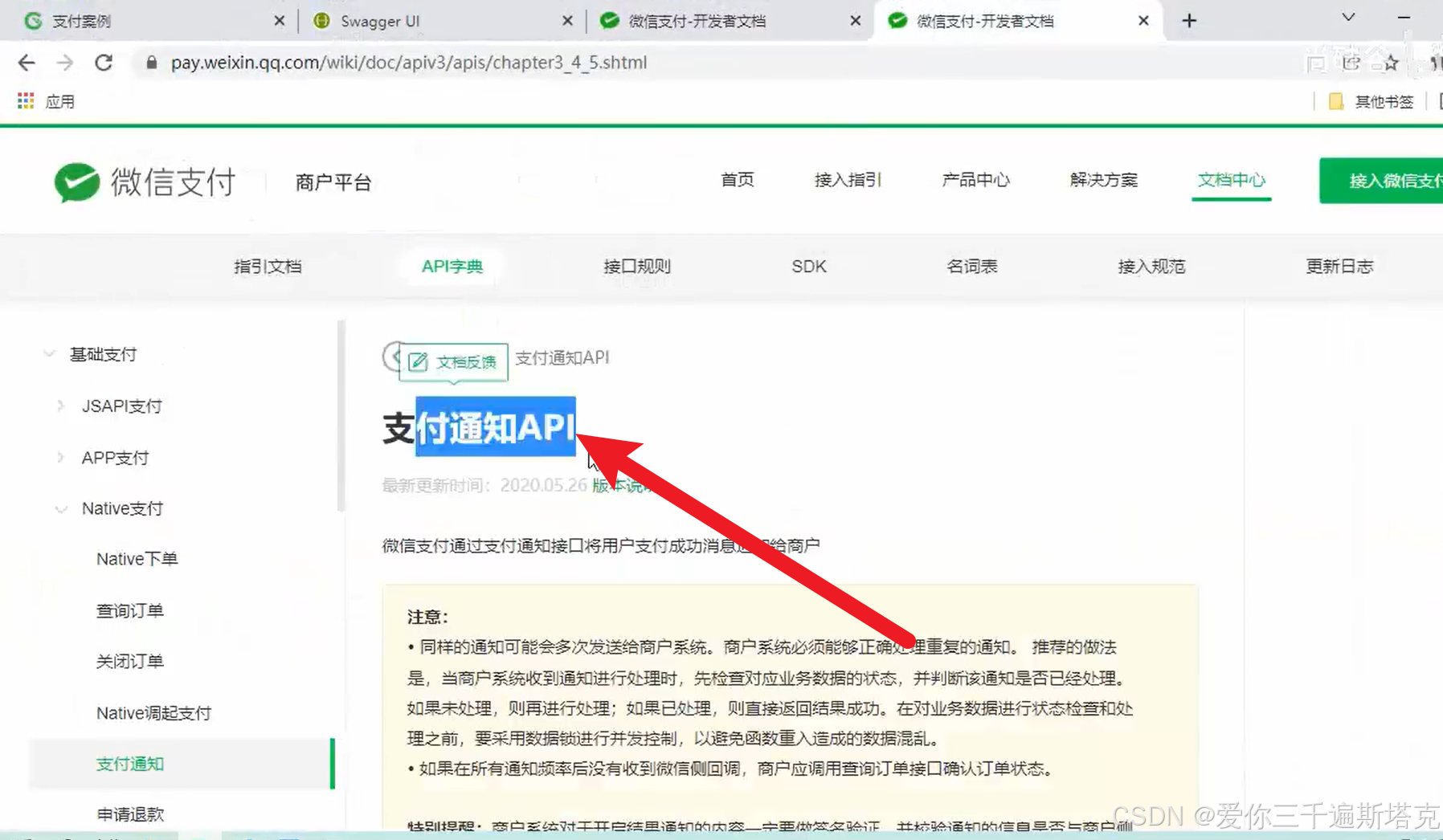Viewport: 1443px width, 840px height.
Task: Open JSAPI支付 in sidebar
Action: tap(121, 406)
